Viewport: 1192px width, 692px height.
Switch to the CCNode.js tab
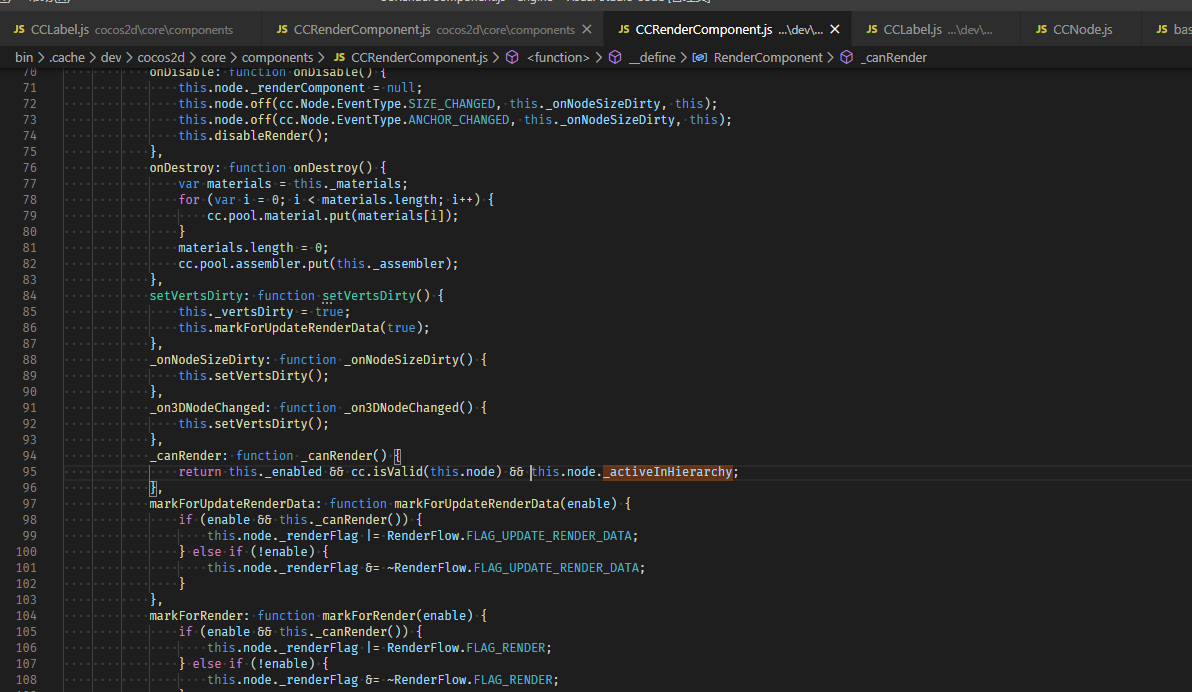click(1085, 30)
